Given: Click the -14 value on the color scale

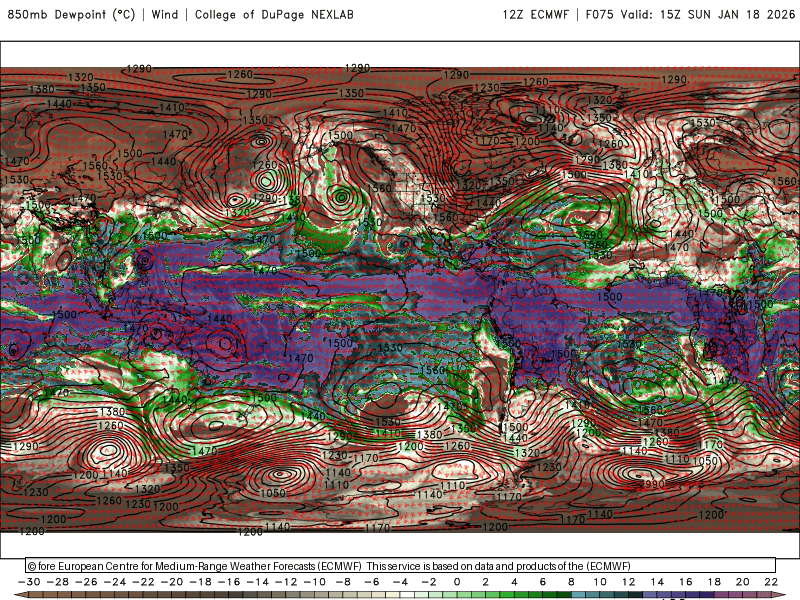Looking at the screenshot, I should coord(258,582).
